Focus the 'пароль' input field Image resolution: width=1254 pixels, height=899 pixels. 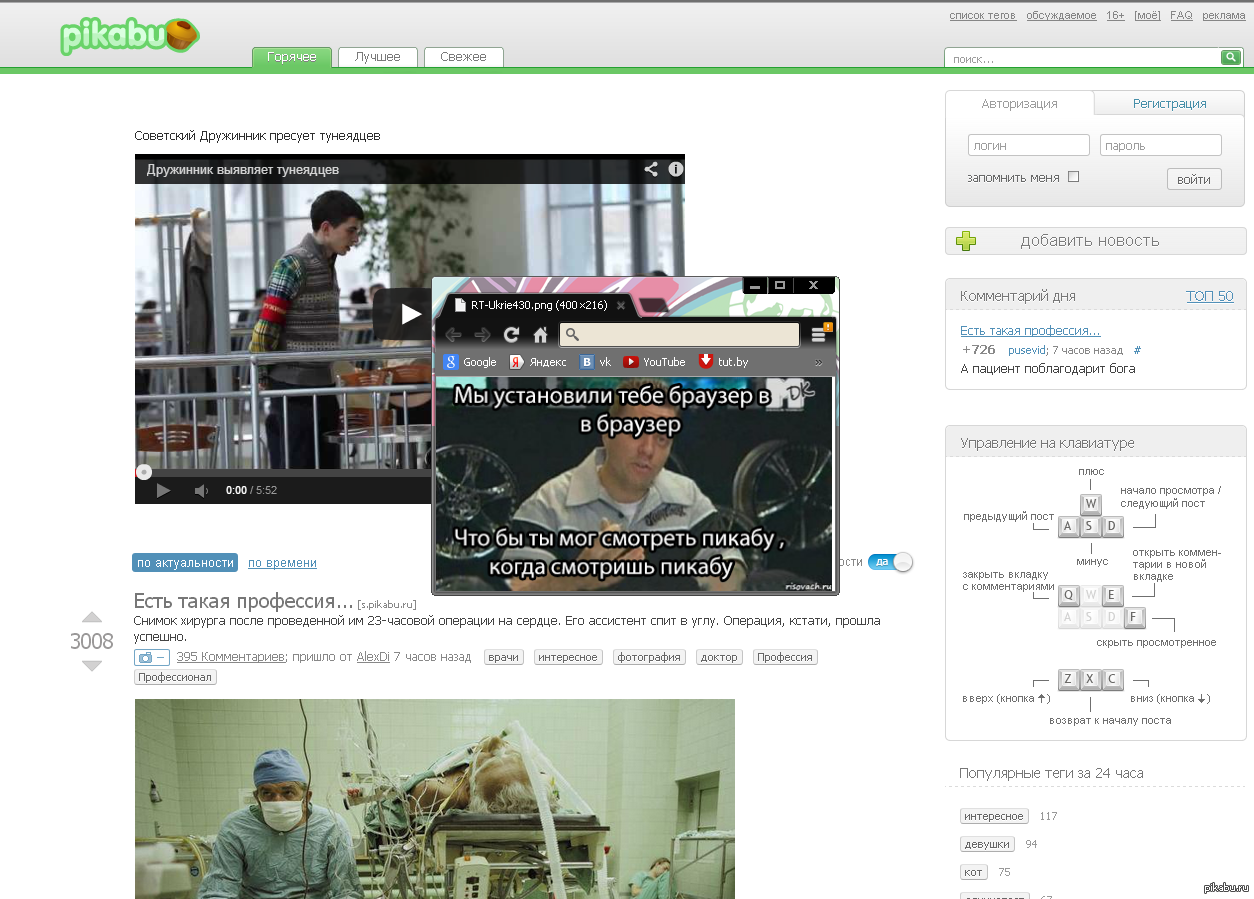click(1161, 145)
